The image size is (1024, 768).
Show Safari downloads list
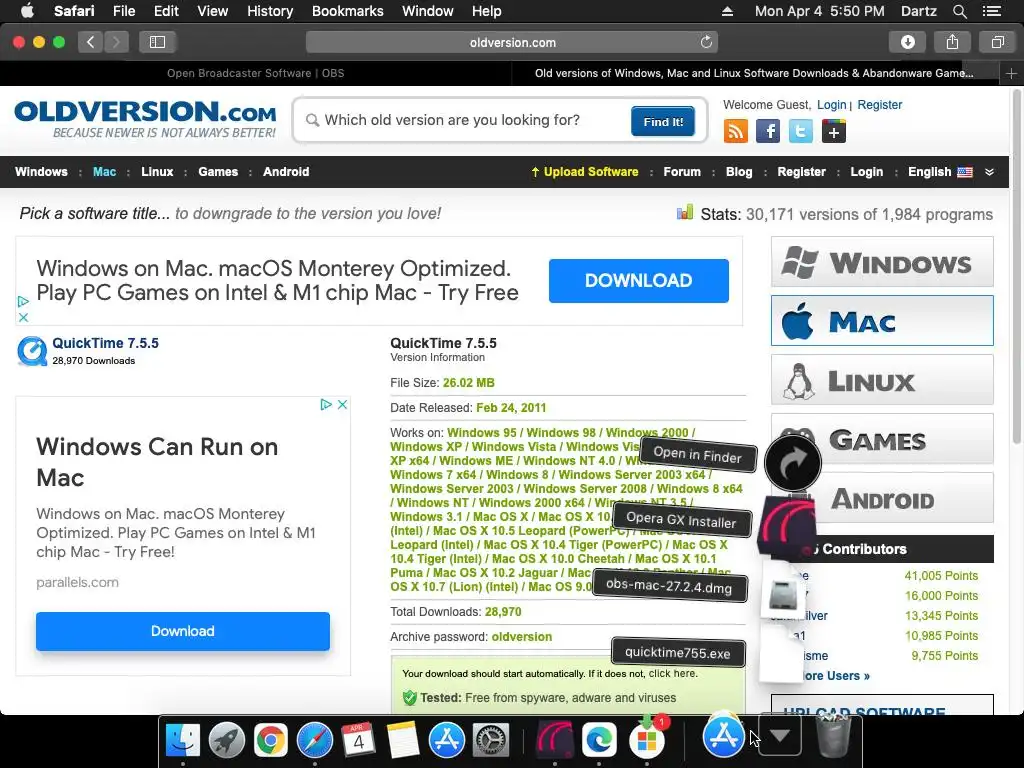tap(907, 42)
